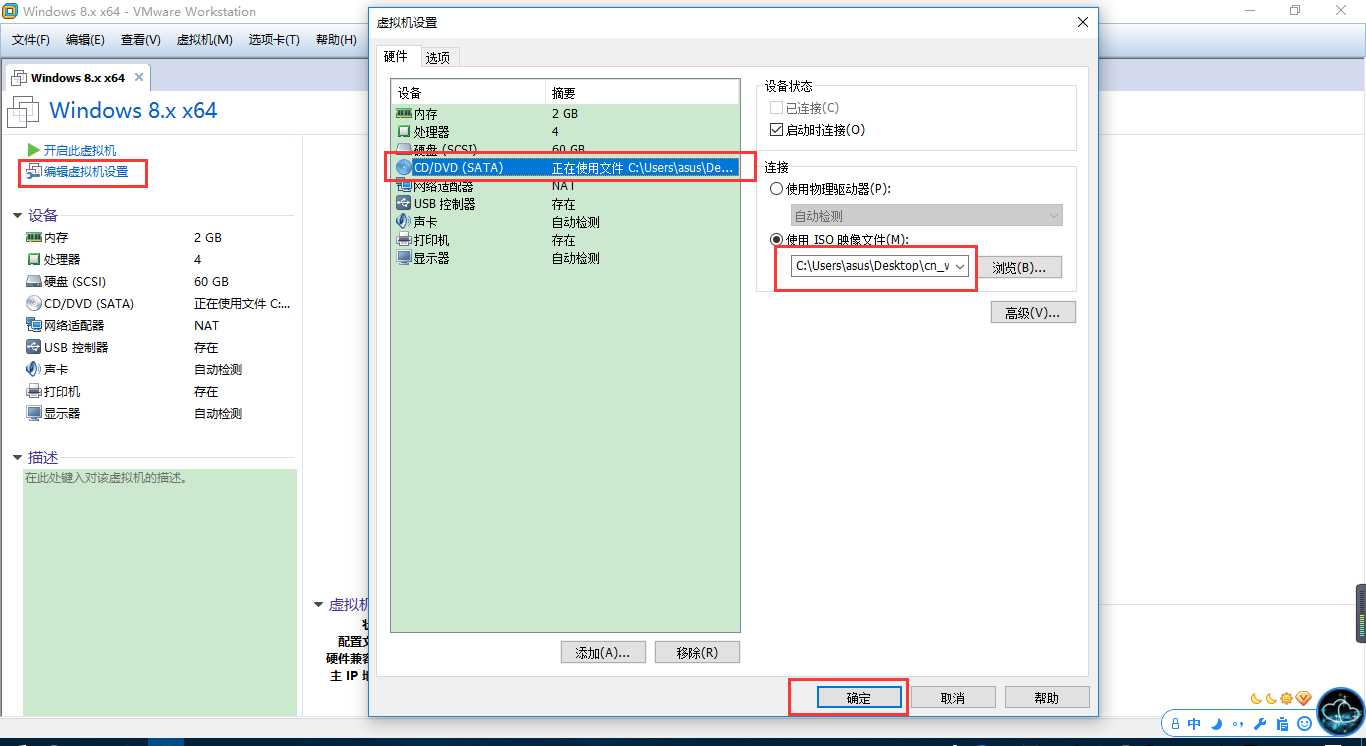The image size is (1366, 746).
Task: Click the network adapter icon in main window
Action: pyautogui.click(x=34, y=325)
